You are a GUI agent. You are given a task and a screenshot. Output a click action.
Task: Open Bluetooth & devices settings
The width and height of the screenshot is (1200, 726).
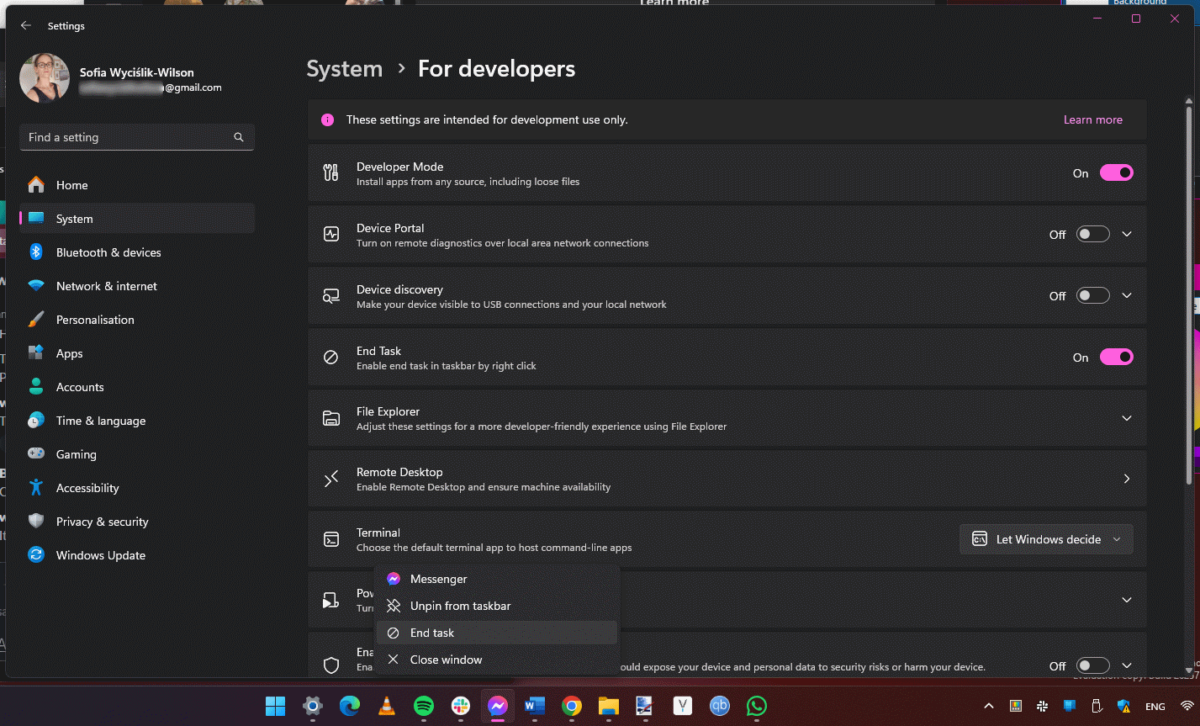[109, 252]
